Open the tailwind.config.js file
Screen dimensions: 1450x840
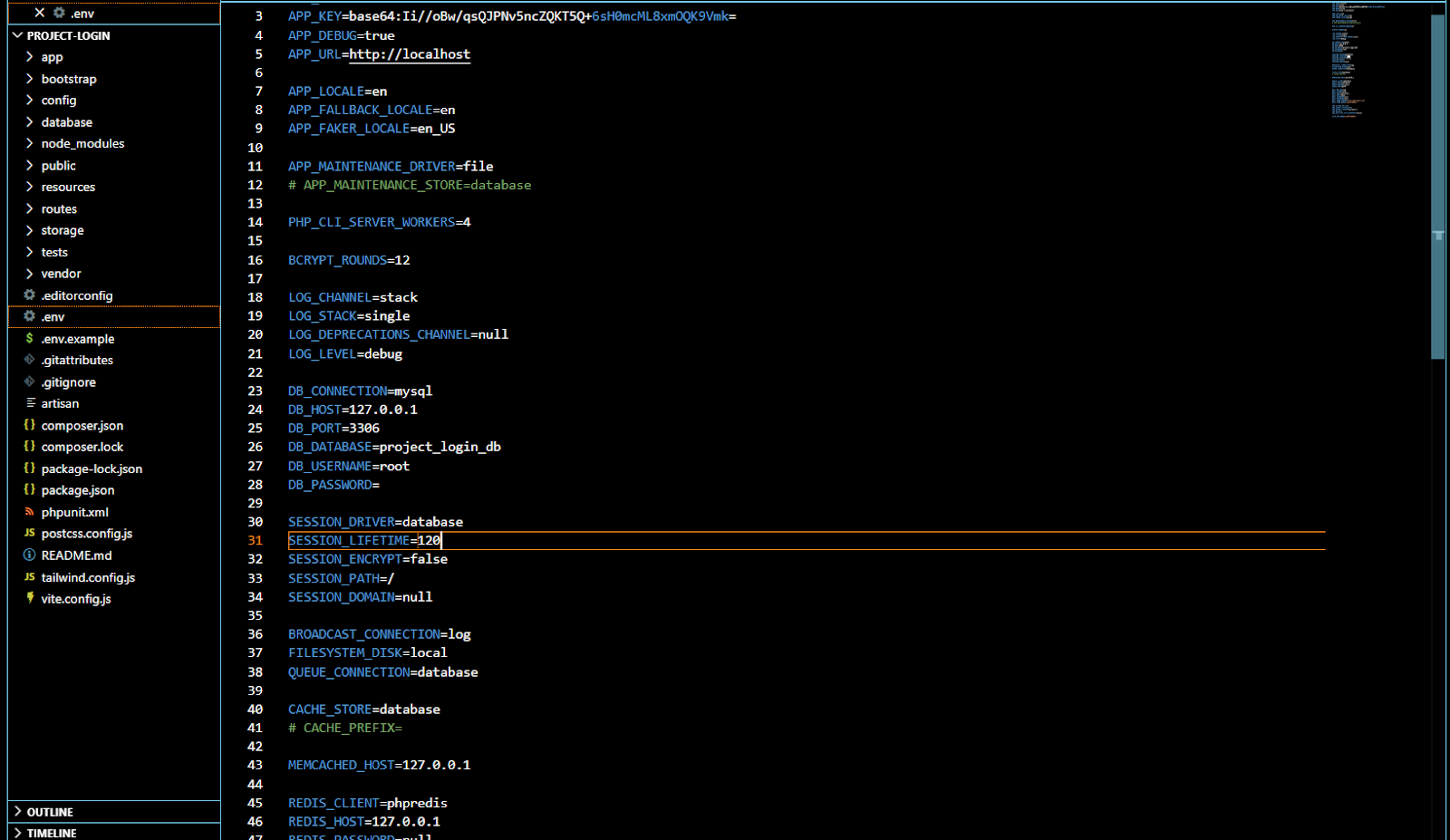tap(88, 577)
